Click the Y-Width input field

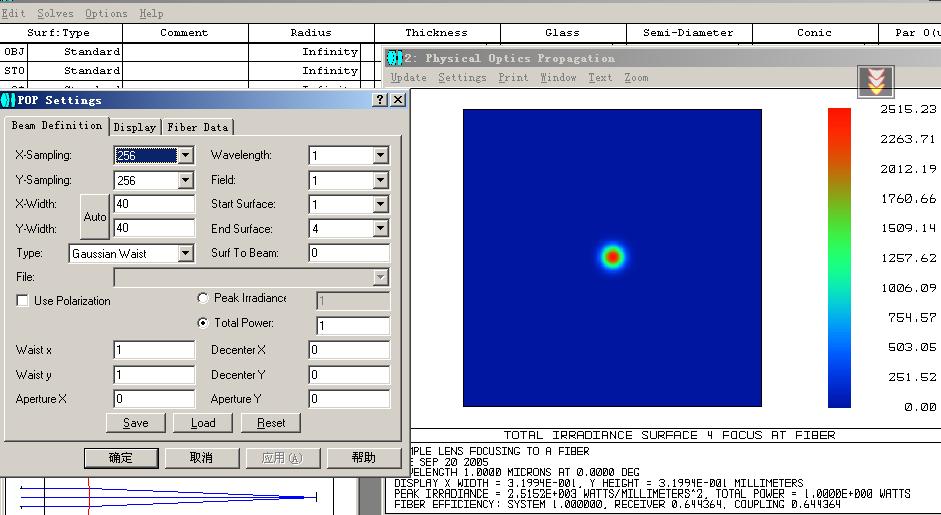tap(154, 228)
